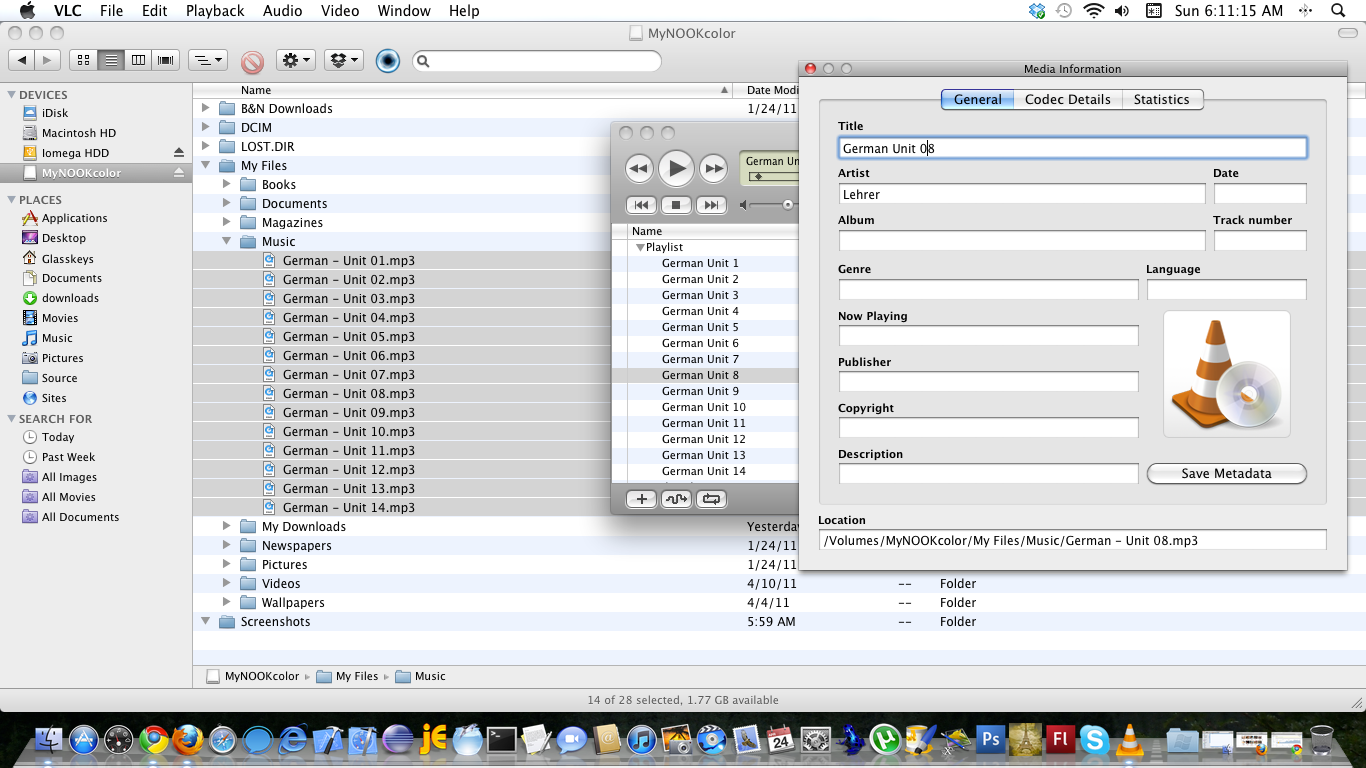Open the Finder action gear menu

[296, 60]
